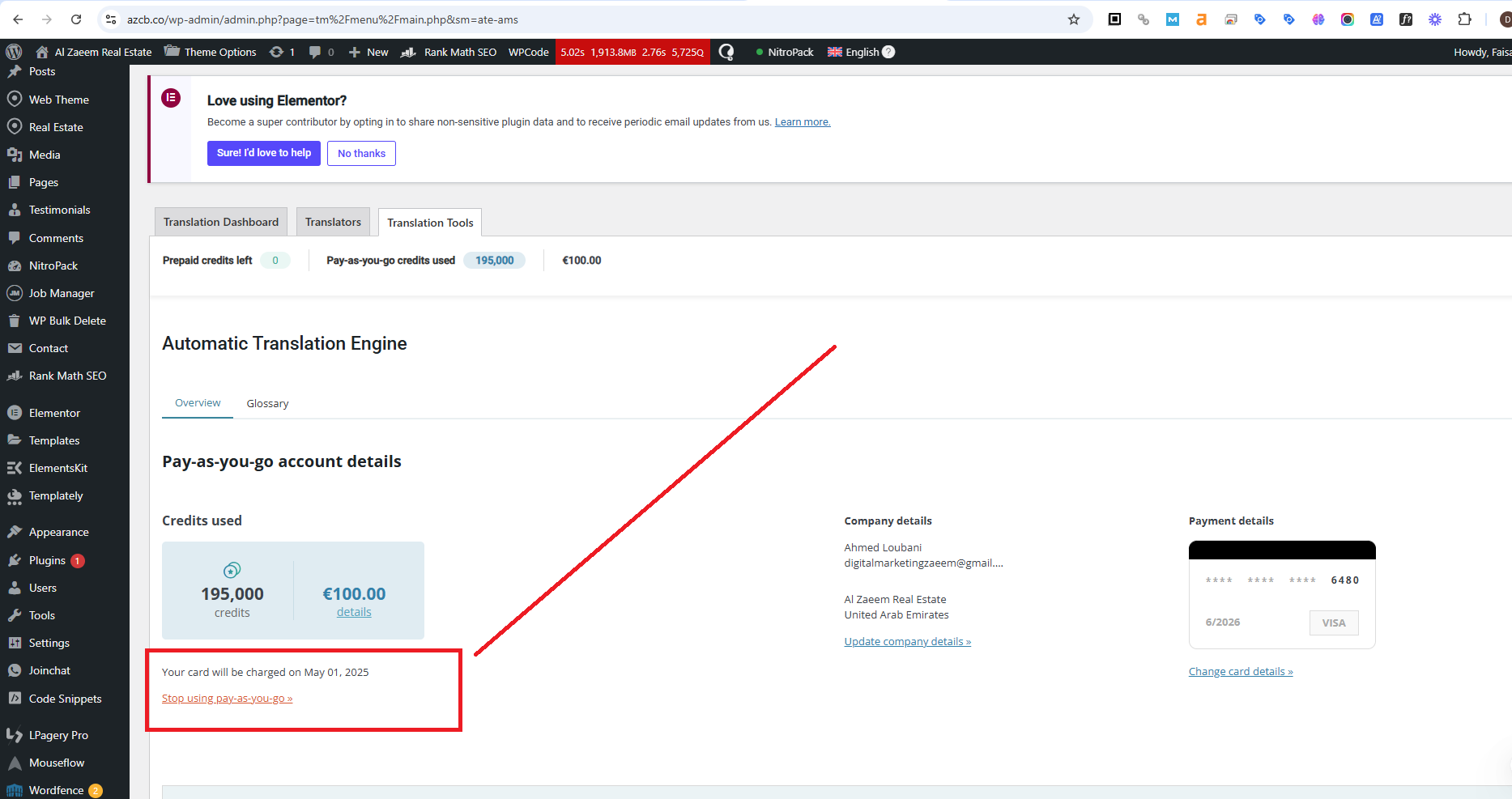Switch to Translators tab
Image resolution: width=1512 pixels, height=799 pixels.
(x=333, y=222)
